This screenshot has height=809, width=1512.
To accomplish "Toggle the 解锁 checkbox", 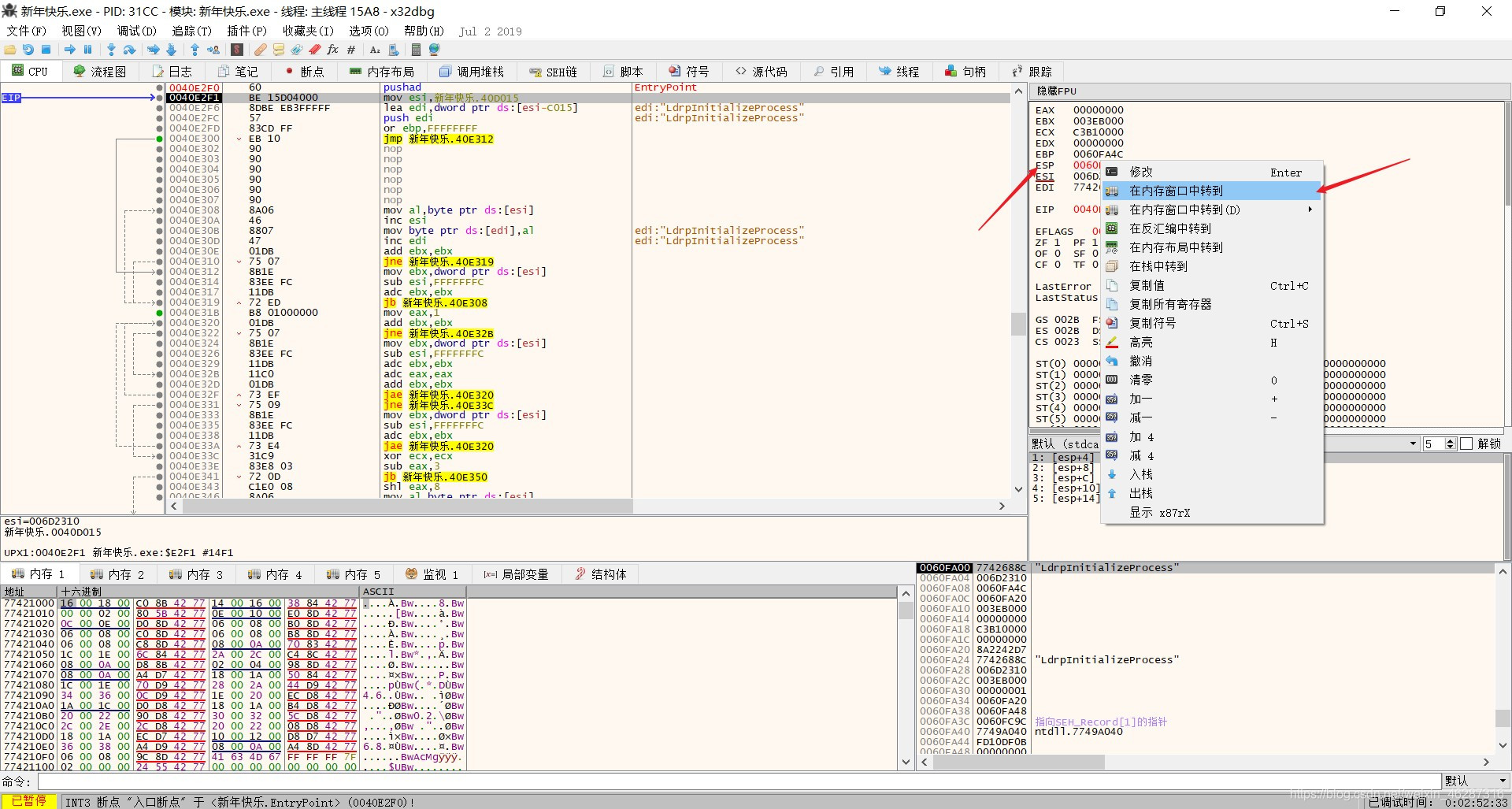I will 1466,444.
